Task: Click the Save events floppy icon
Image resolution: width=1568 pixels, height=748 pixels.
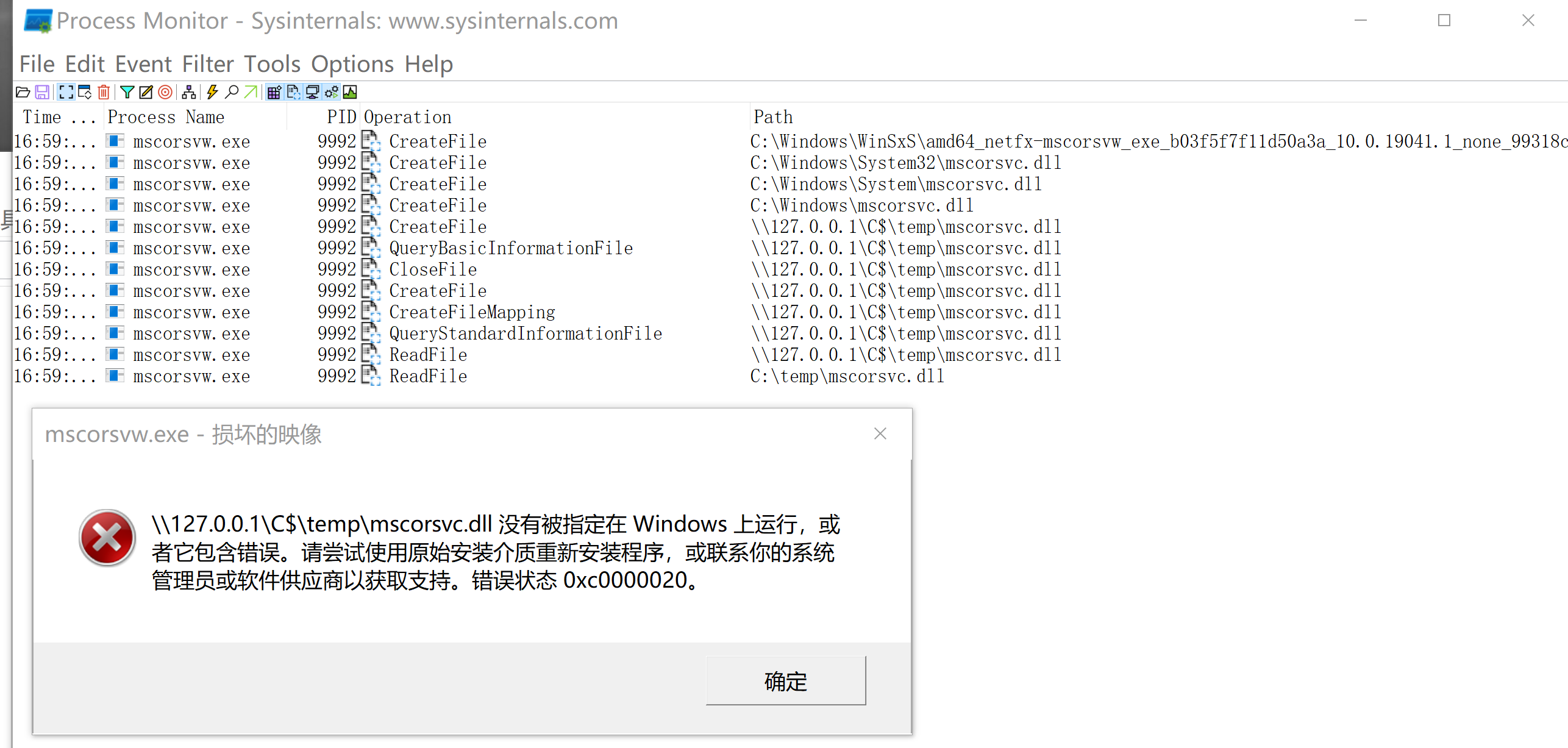Action: click(42, 92)
